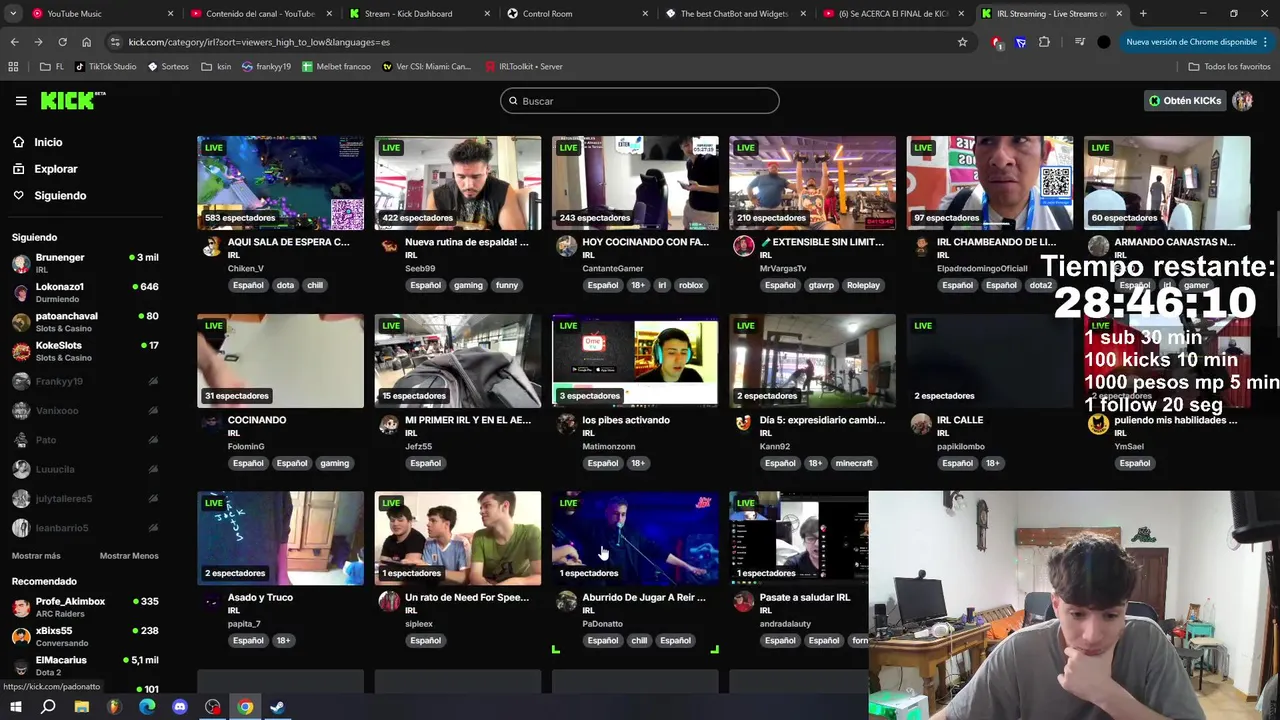The image size is (1280, 720).
Task: Open the Asado y Truco stream thumbnail
Action: pyautogui.click(x=281, y=538)
